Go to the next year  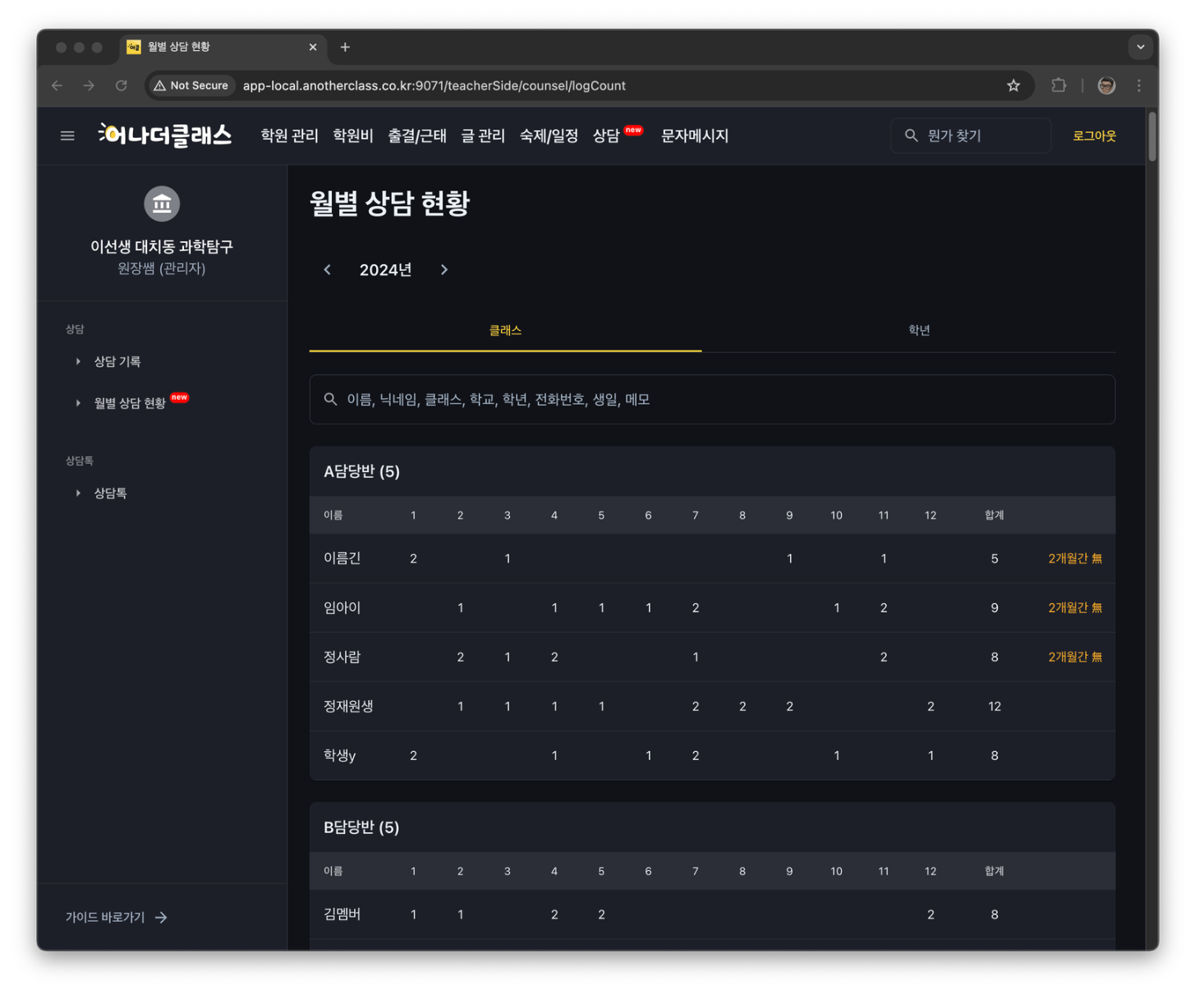tap(444, 269)
